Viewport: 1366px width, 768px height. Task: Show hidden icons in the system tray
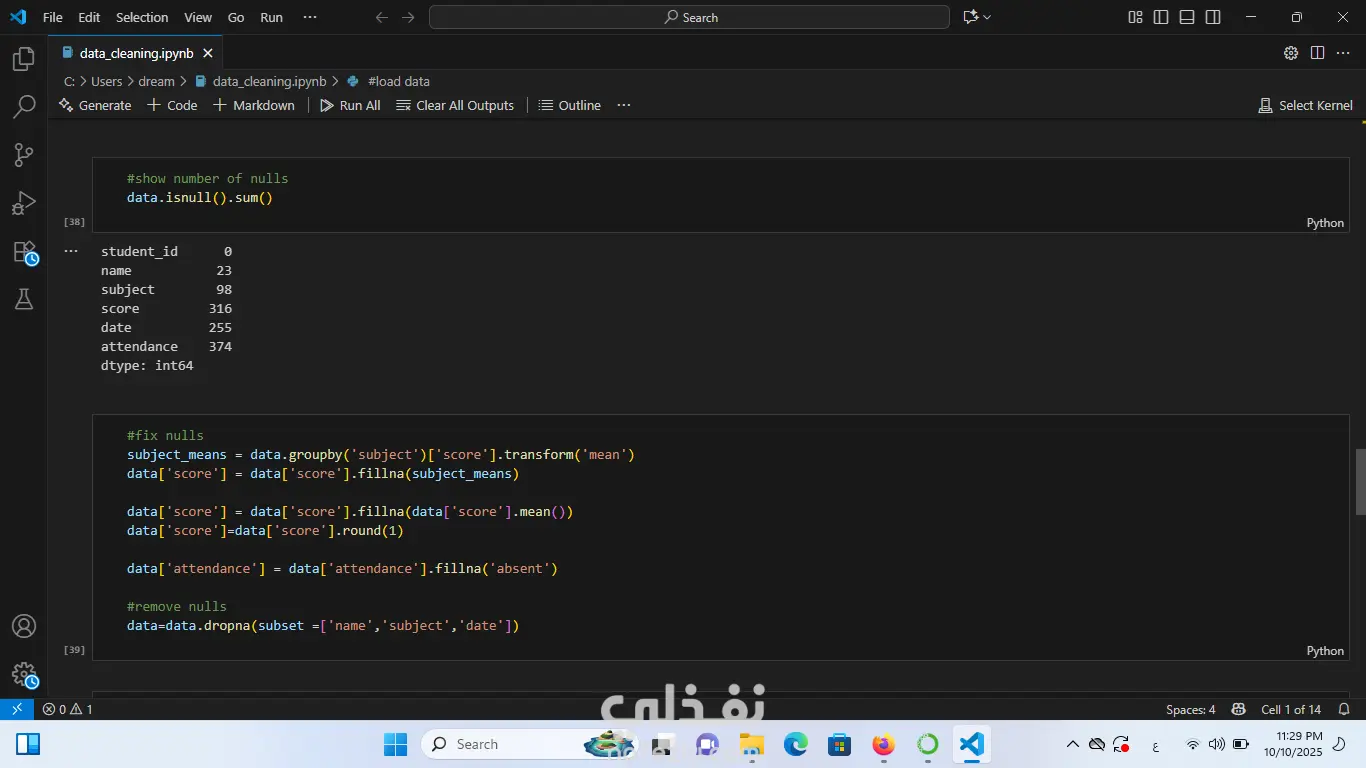point(1072,744)
